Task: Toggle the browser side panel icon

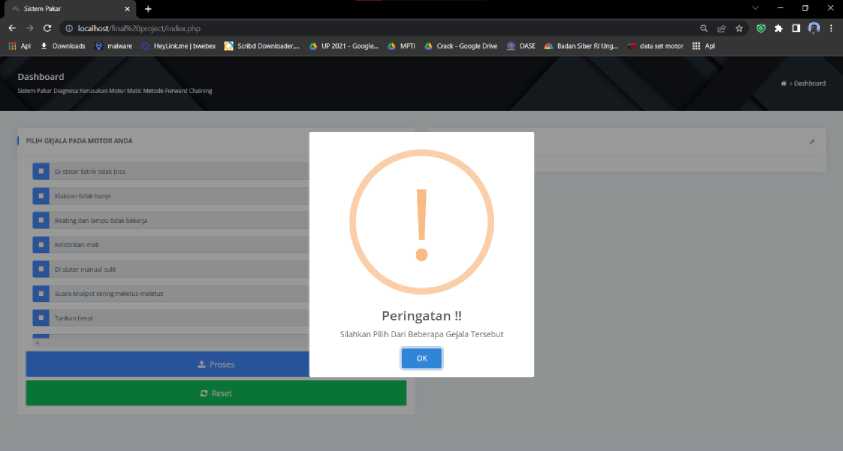Action: [796, 28]
